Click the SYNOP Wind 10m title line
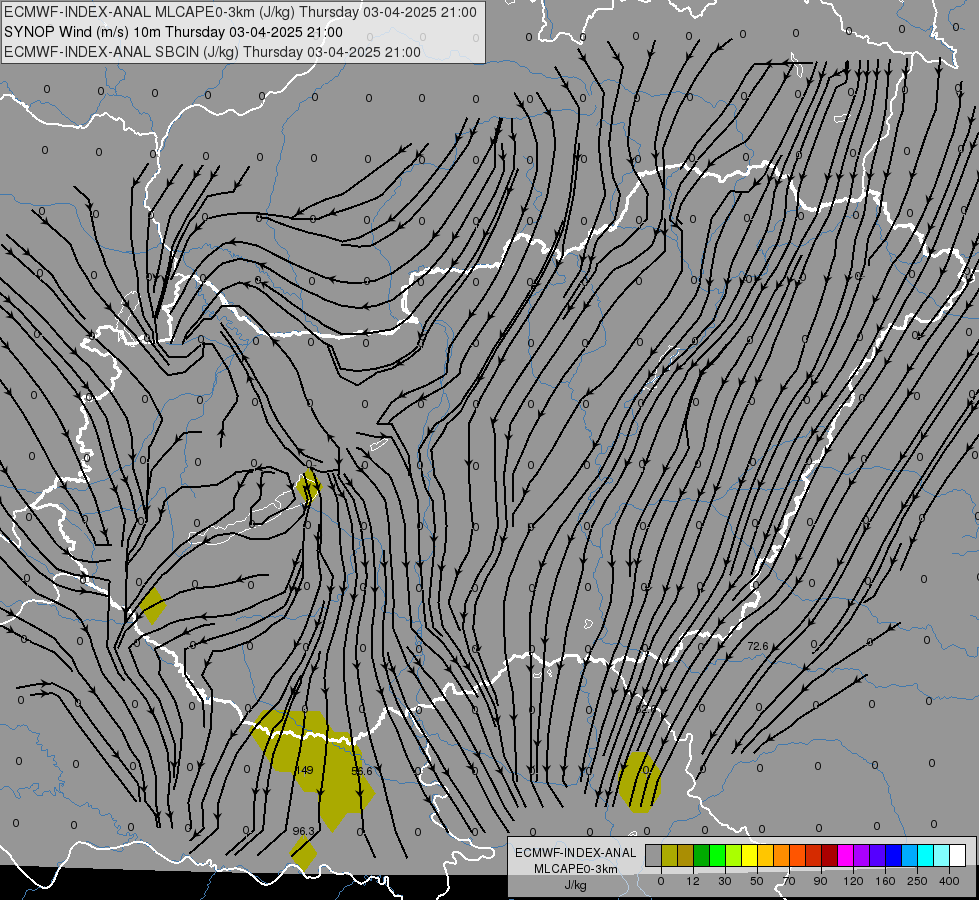 coord(173,32)
